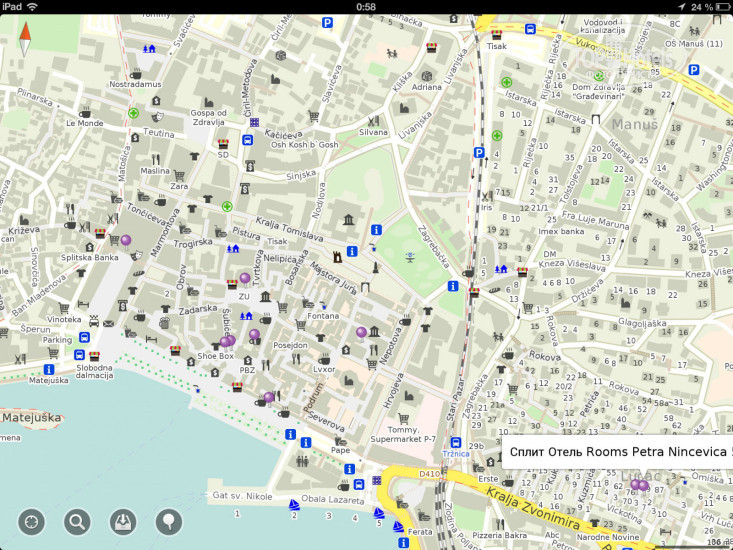This screenshot has width=733, height=550.
Task: Tap the Tržnica bus stop icon
Action: [x=455, y=442]
